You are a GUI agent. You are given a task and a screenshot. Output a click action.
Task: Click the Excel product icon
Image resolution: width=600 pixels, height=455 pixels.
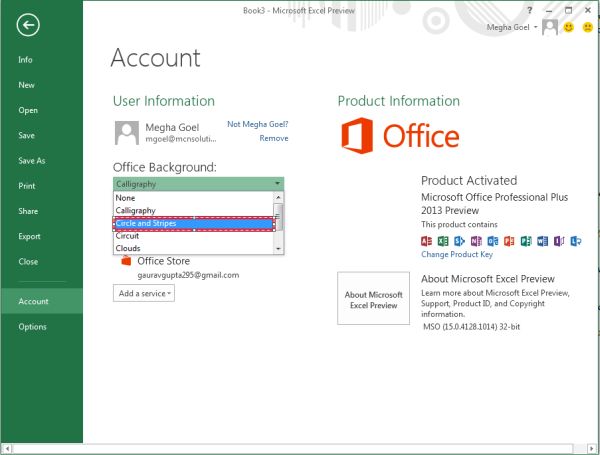coord(443,241)
